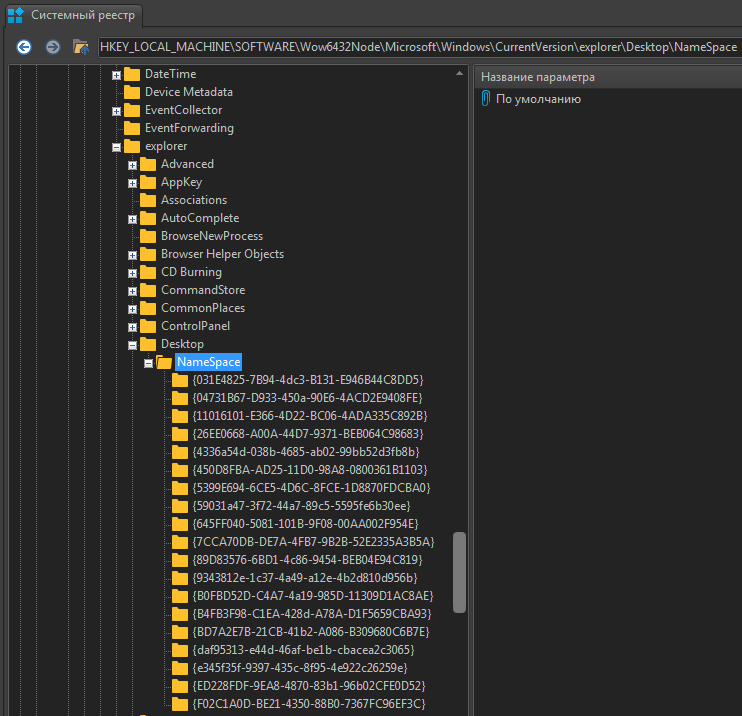Screen dimensions: 742x716
Task: Expand the CD Burning key
Action: click(x=132, y=273)
